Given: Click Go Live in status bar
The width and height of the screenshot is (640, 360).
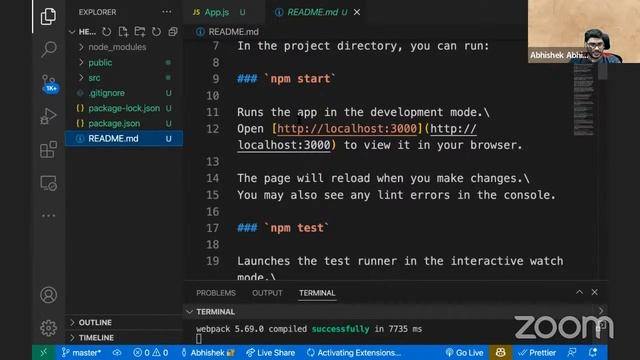Looking at the screenshot, I should click(464, 353).
